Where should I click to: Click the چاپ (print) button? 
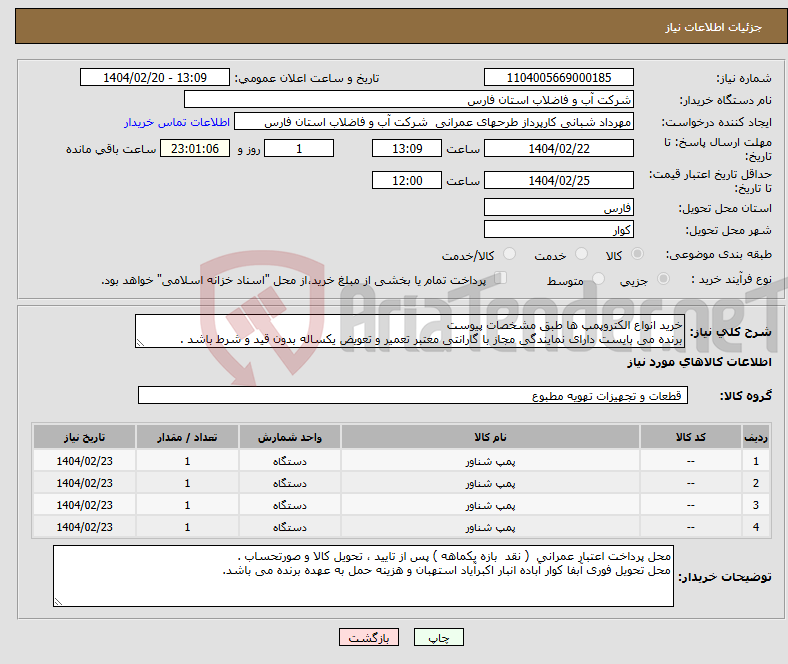click(x=438, y=637)
